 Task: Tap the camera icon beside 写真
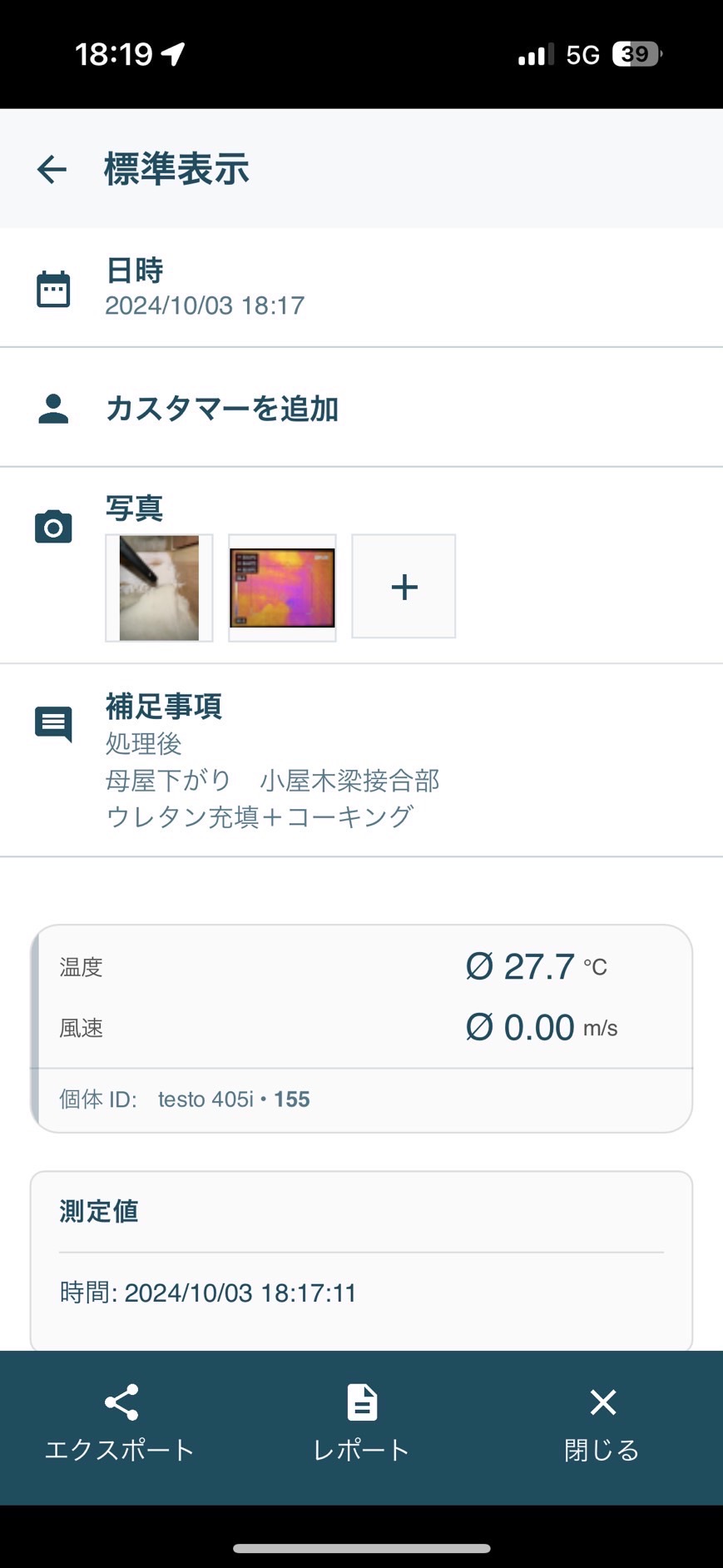[53, 527]
